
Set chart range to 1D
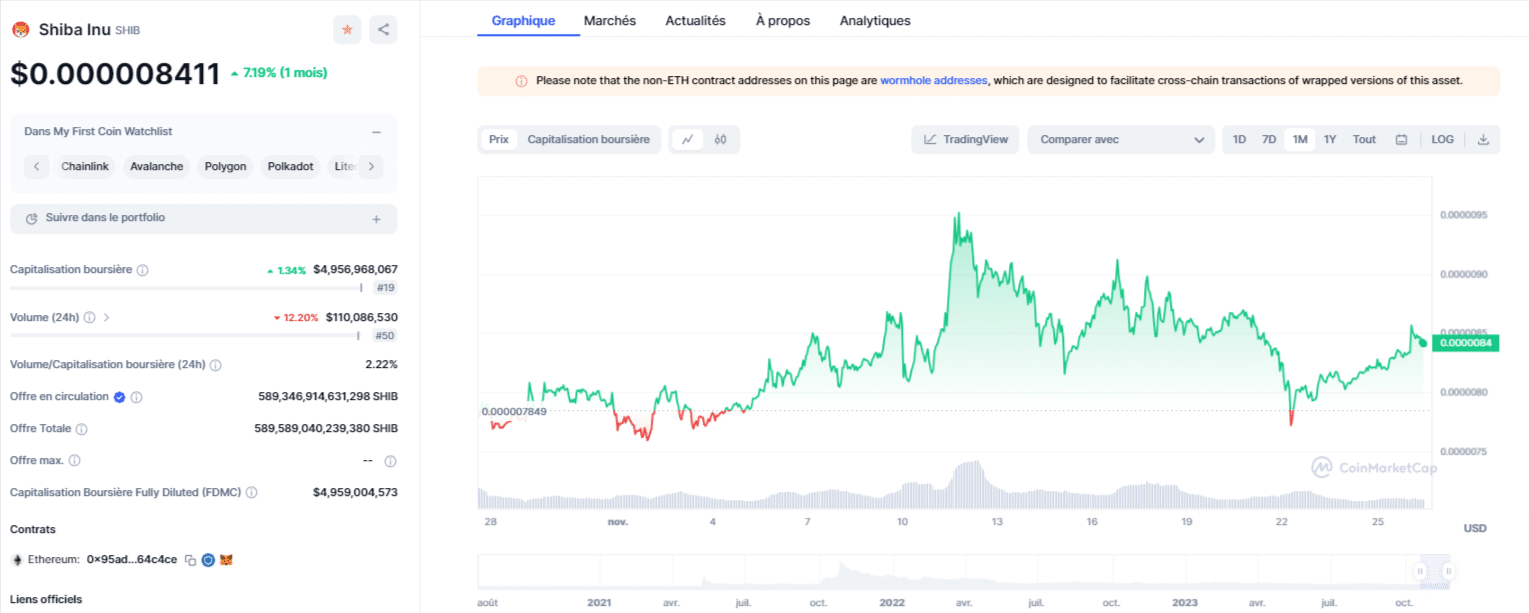pos(1239,140)
